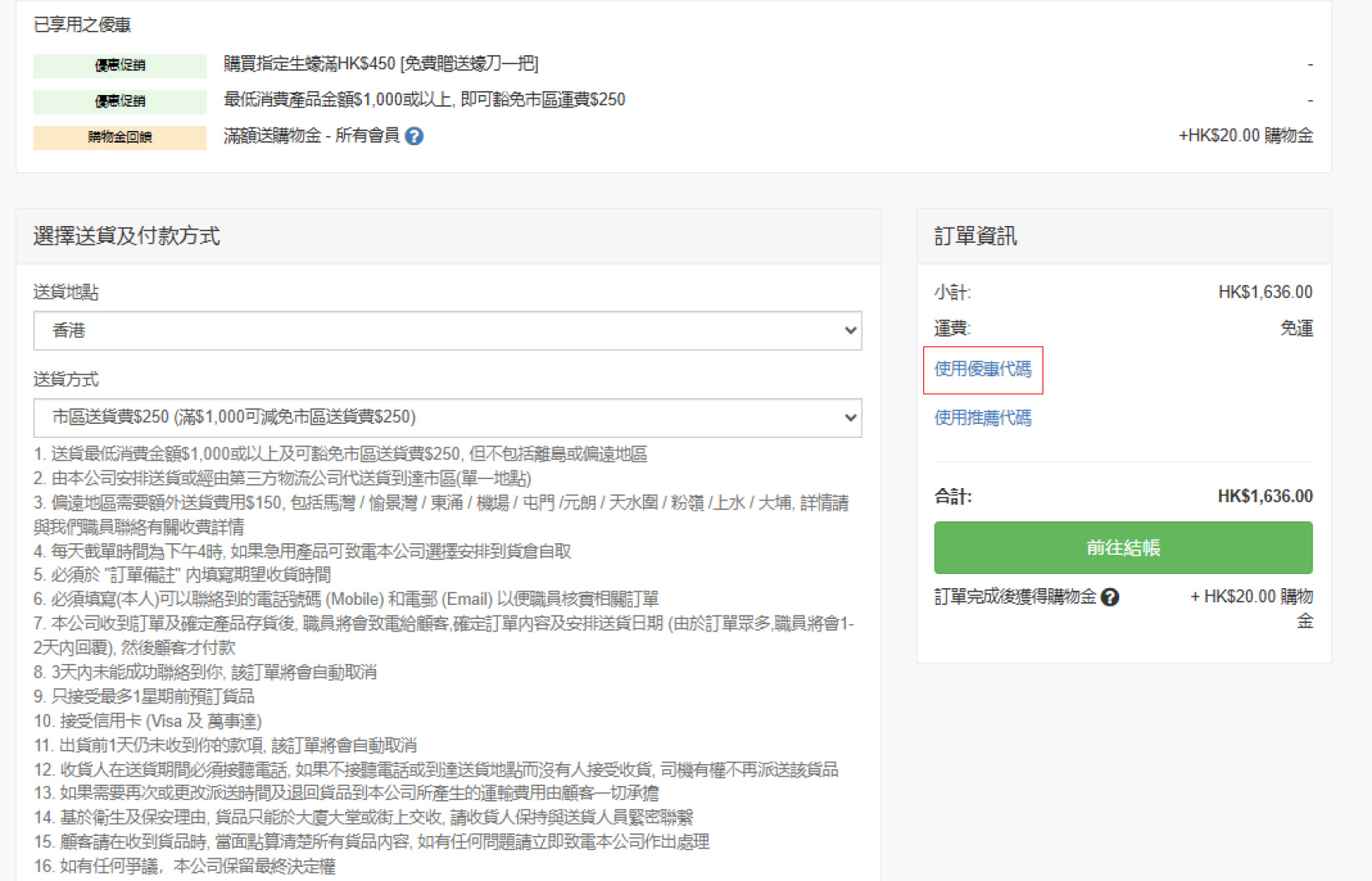Open the 使用推薦代碼 link
This screenshot has height=881, width=1372.
point(983,418)
